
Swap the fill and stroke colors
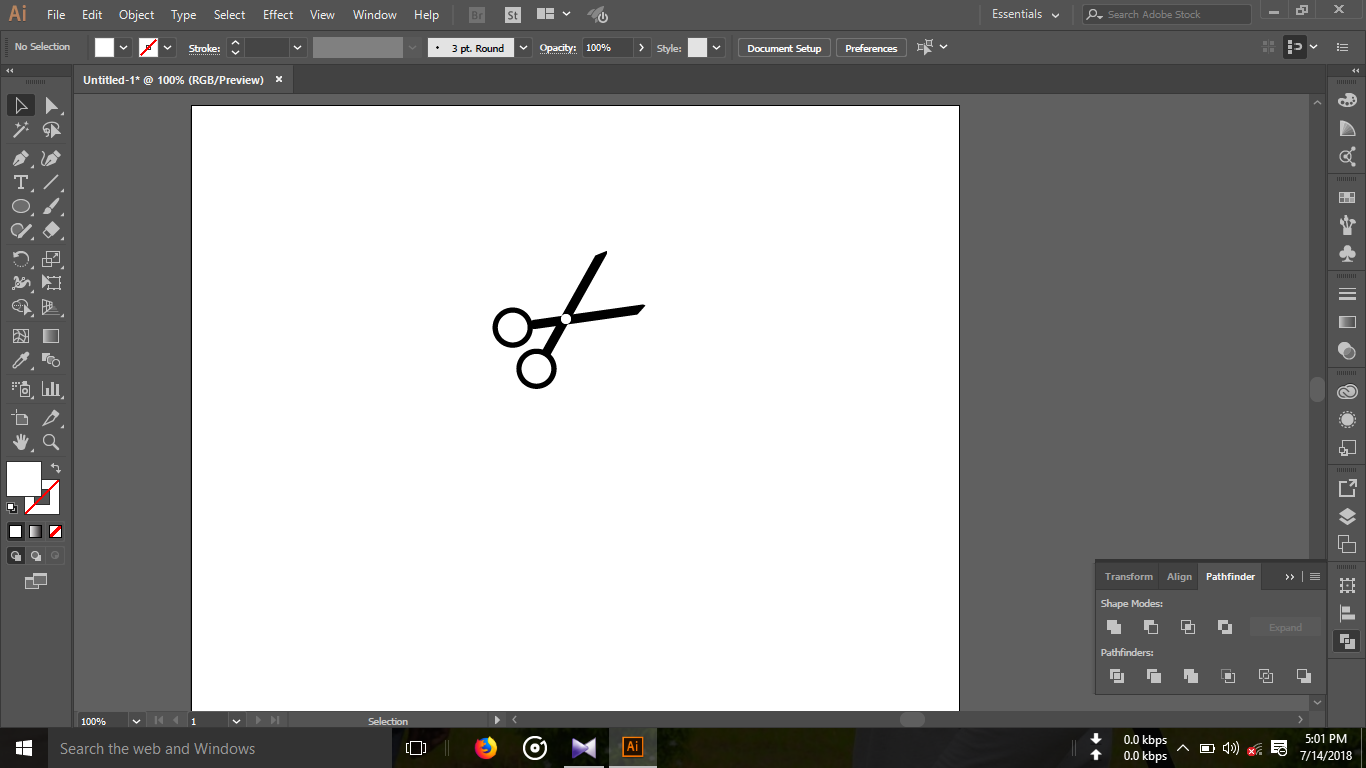(x=57, y=468)
